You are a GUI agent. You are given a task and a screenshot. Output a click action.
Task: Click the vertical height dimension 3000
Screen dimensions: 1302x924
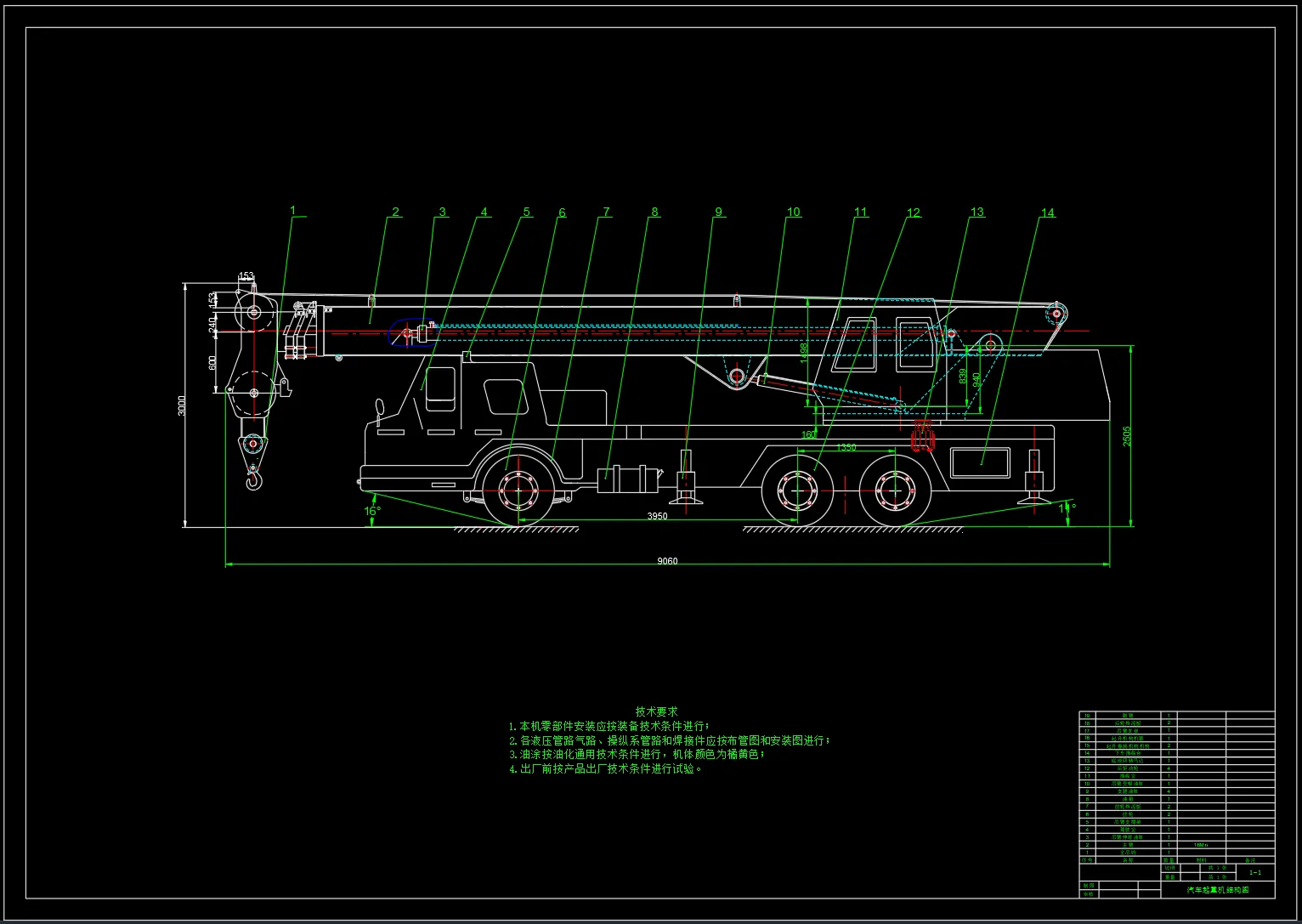(x=181, y=405)
